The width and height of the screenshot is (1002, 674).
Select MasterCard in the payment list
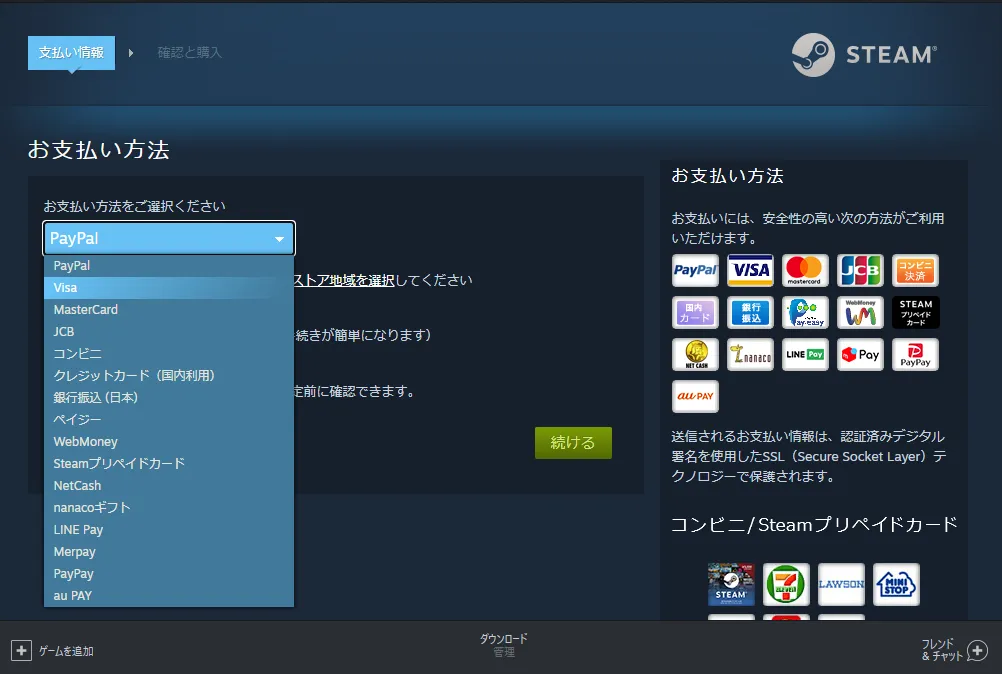(x=169, y=310)
